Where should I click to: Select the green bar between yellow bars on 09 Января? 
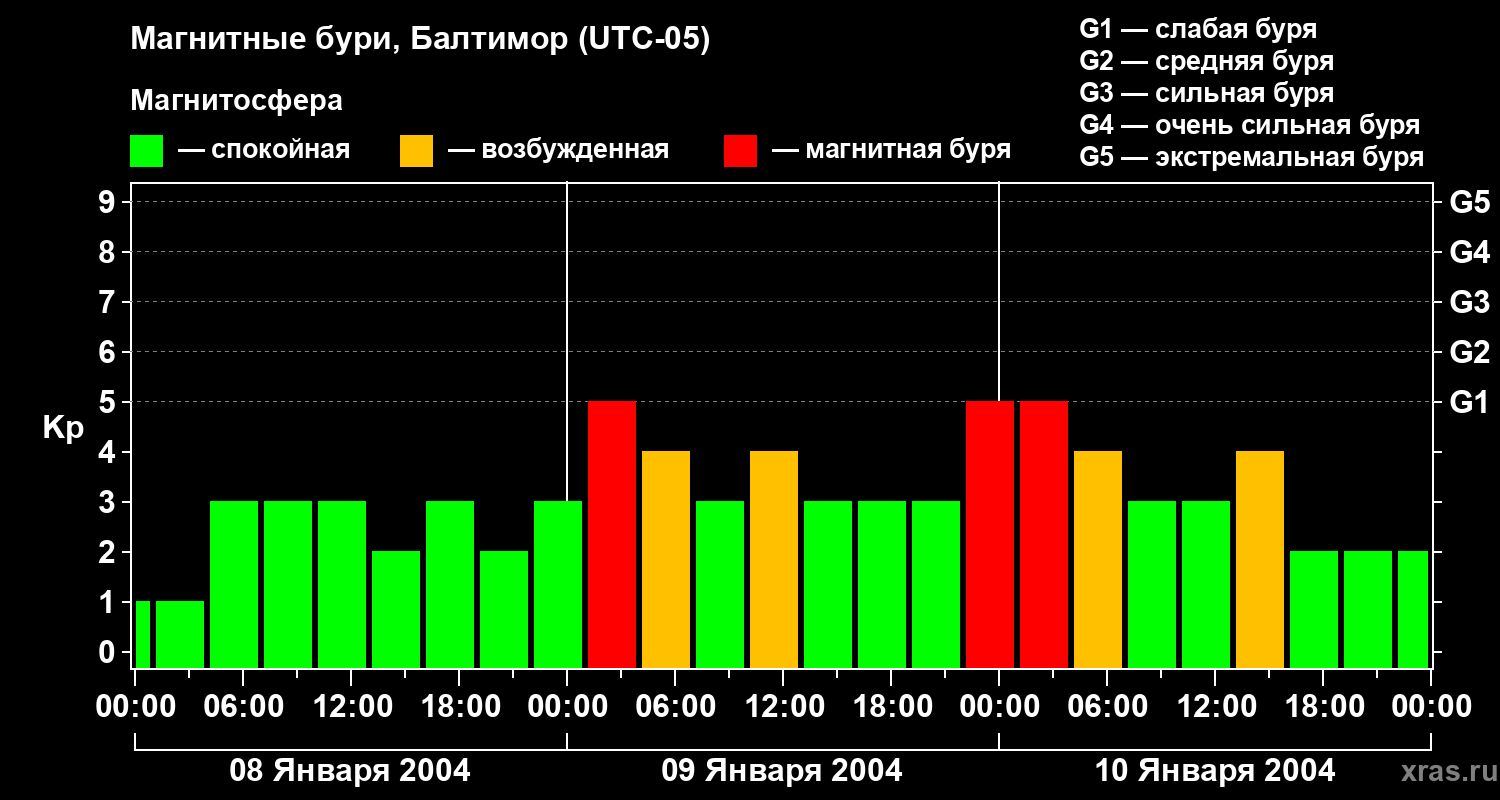(720, 585)
